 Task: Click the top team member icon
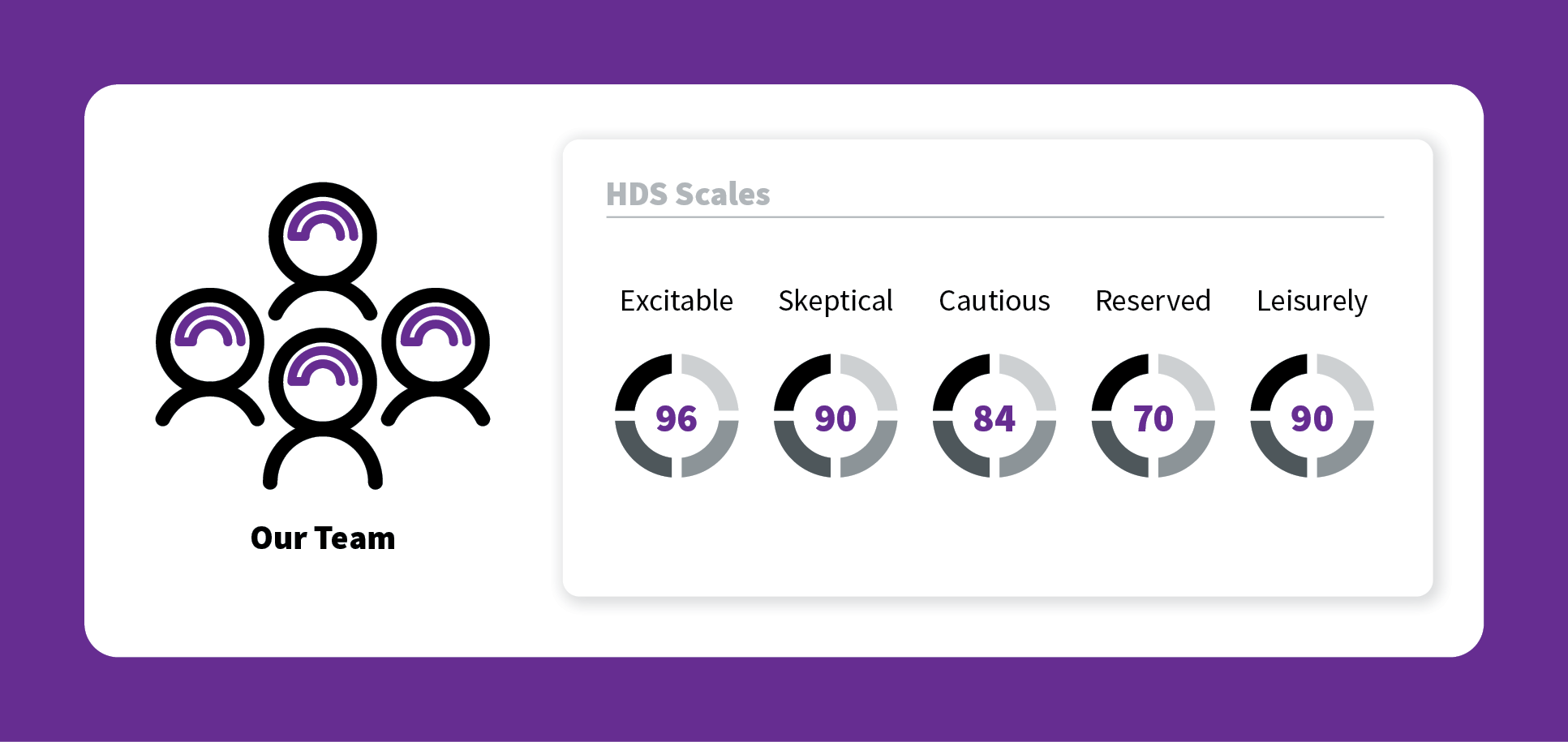click(323, 250)
